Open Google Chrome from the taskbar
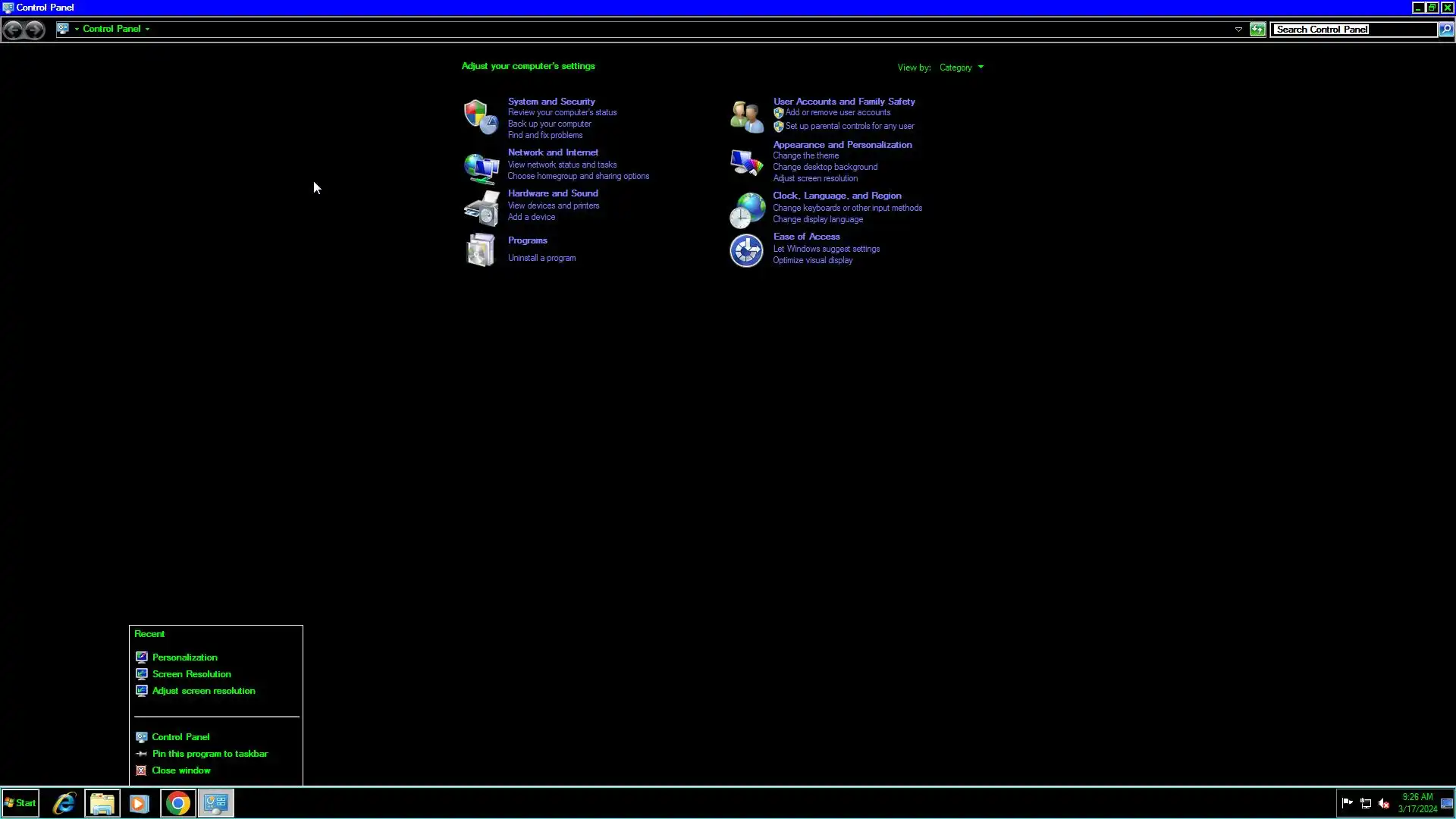 pos(177,803)
